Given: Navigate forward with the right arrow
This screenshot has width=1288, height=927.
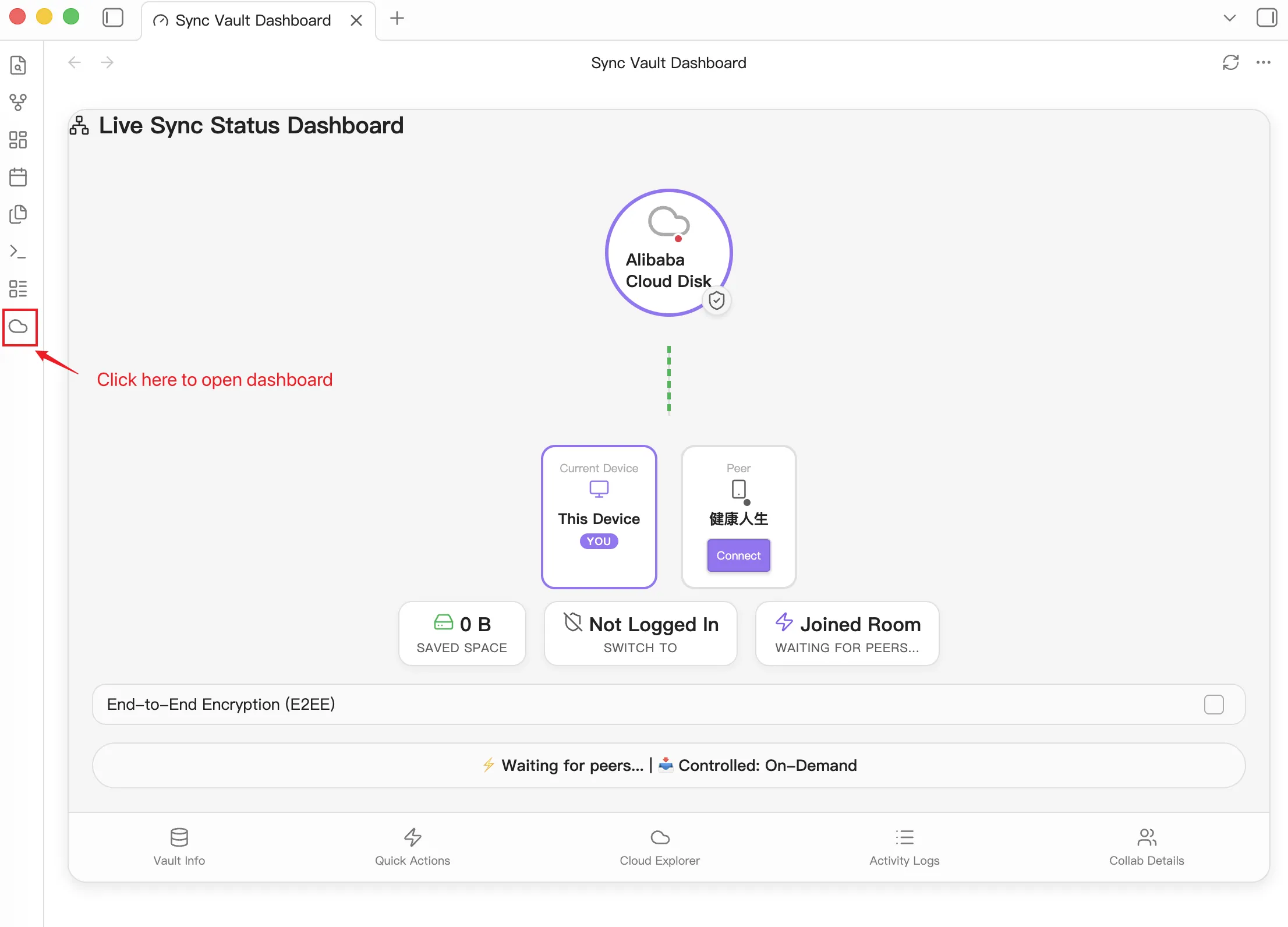Looking at the screenshot, I should 107,62.
